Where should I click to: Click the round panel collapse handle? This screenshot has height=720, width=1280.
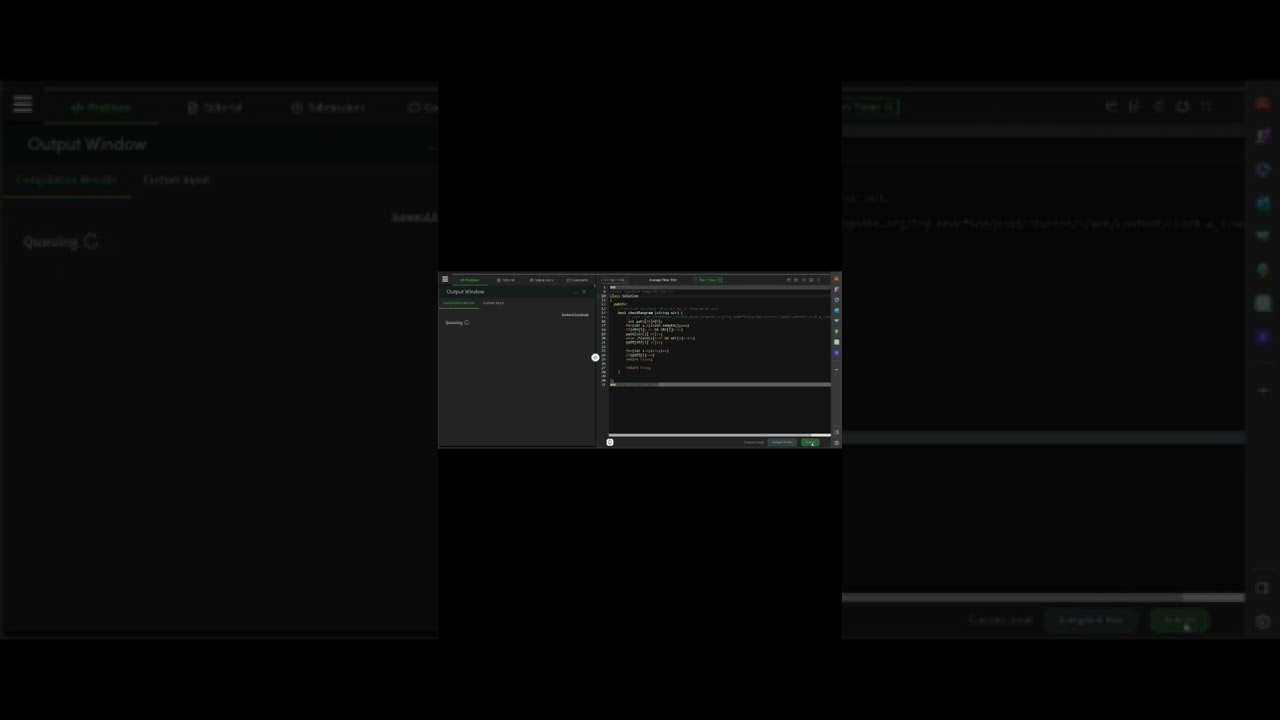595,357
